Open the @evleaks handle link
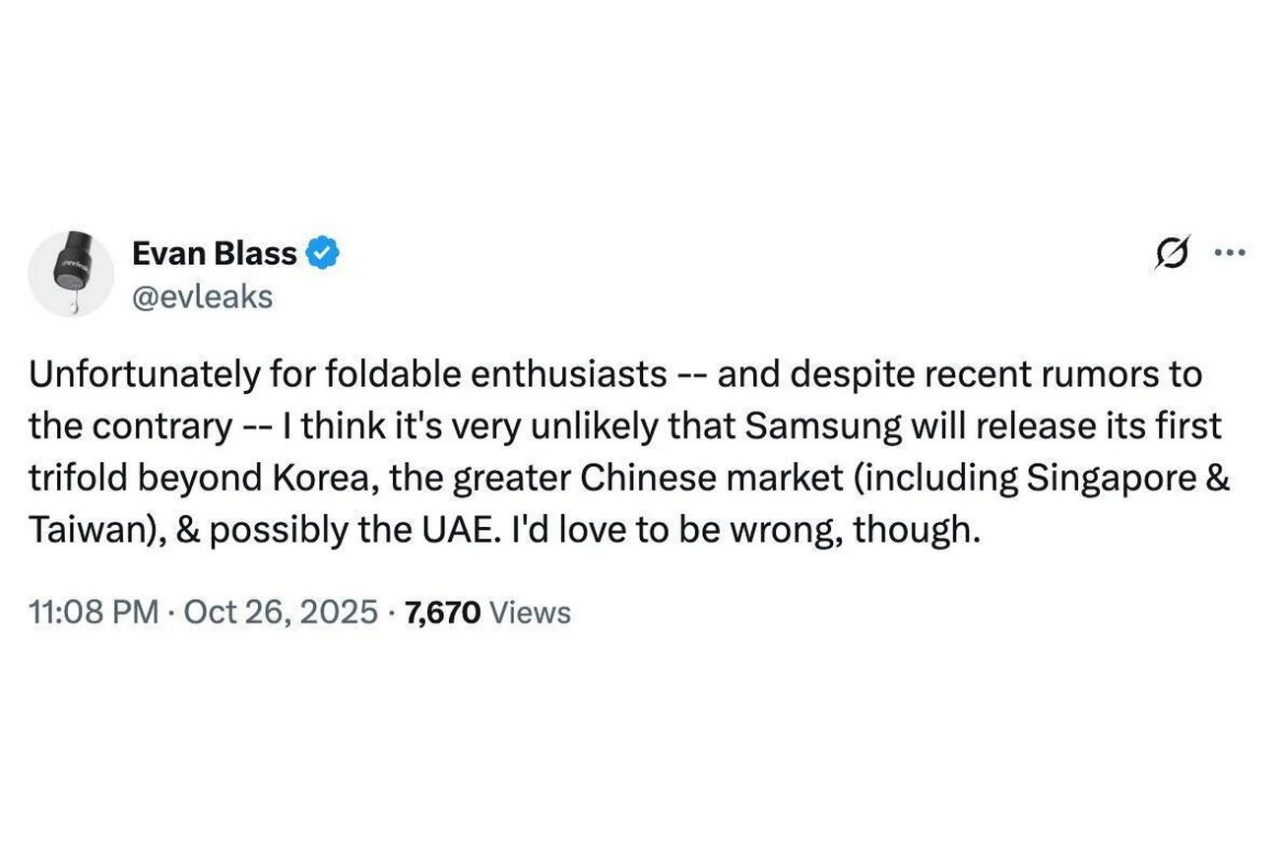Image resolution: width=1280 pixels, height=851 pixels. click(x=202, y=296)
